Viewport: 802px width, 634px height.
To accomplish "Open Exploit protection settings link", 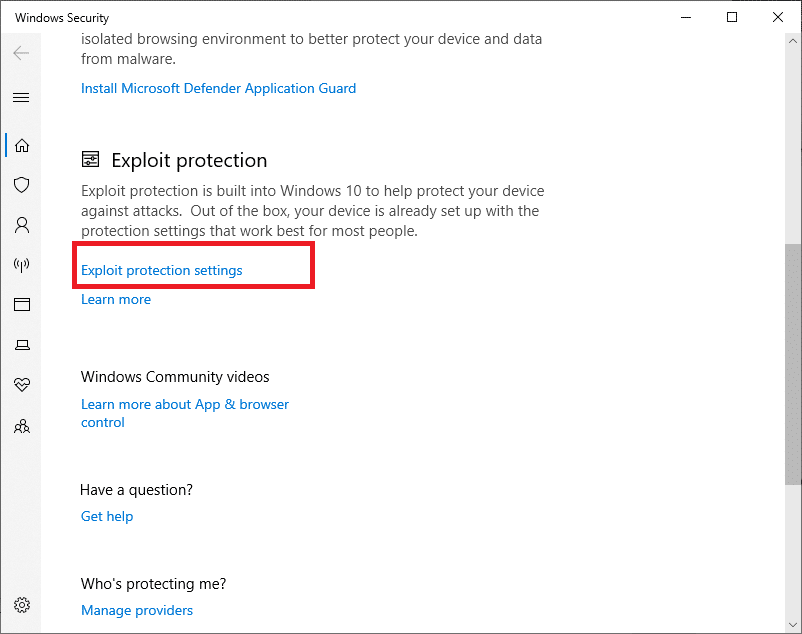I will point(162,270).
